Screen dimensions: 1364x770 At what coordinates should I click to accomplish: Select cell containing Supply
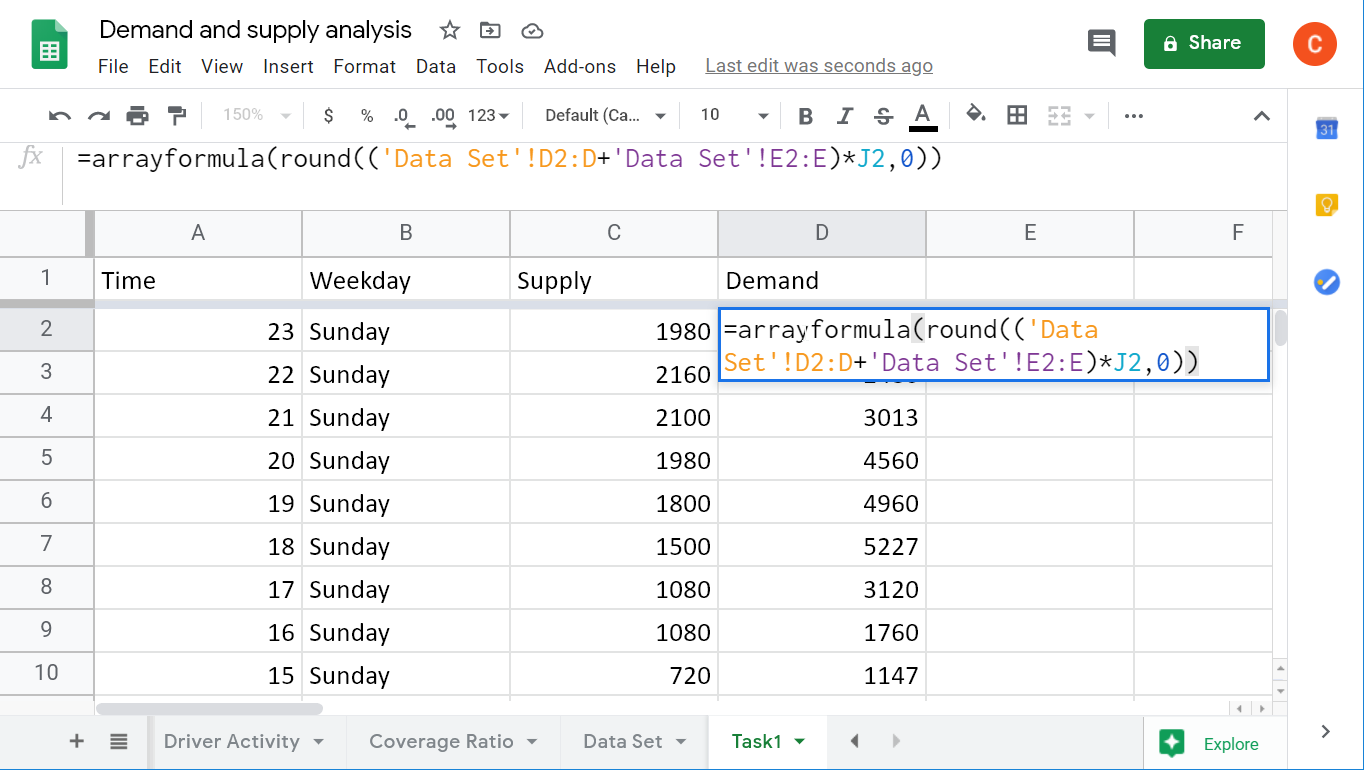tap(614, 280)
